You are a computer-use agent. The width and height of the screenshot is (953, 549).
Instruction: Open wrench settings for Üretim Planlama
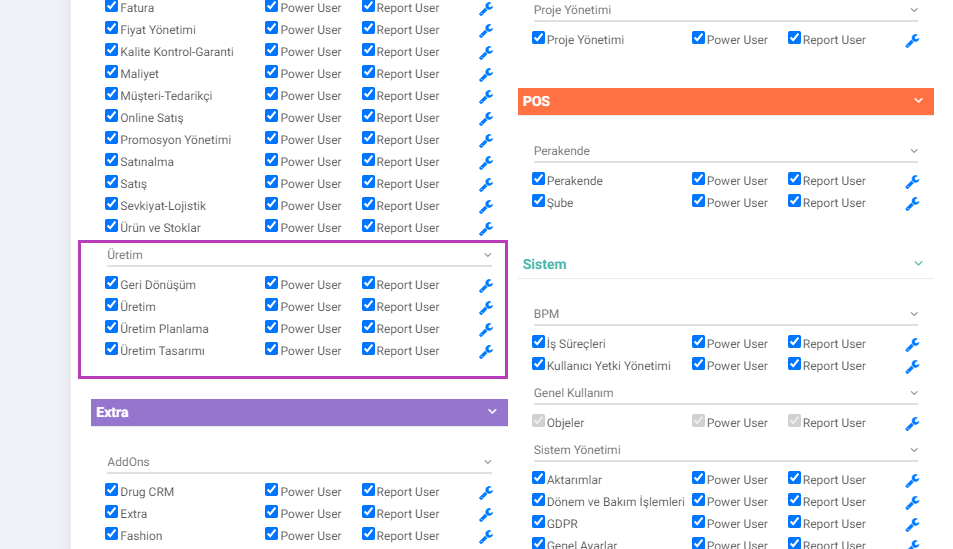(x=486, y=330)
